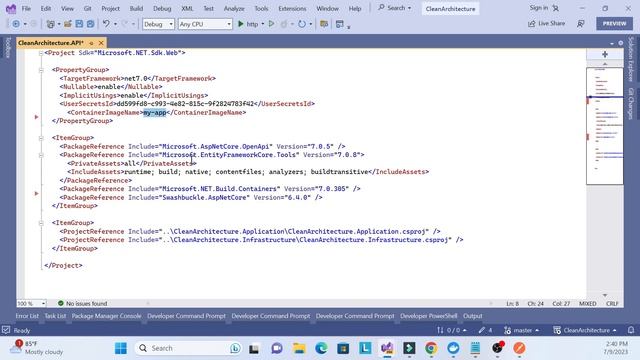The height and width of the screenshot is (360, 640).
Task: Open the weather widget showing 85°F
Action: pyautogui.click(x=37, y=348)
